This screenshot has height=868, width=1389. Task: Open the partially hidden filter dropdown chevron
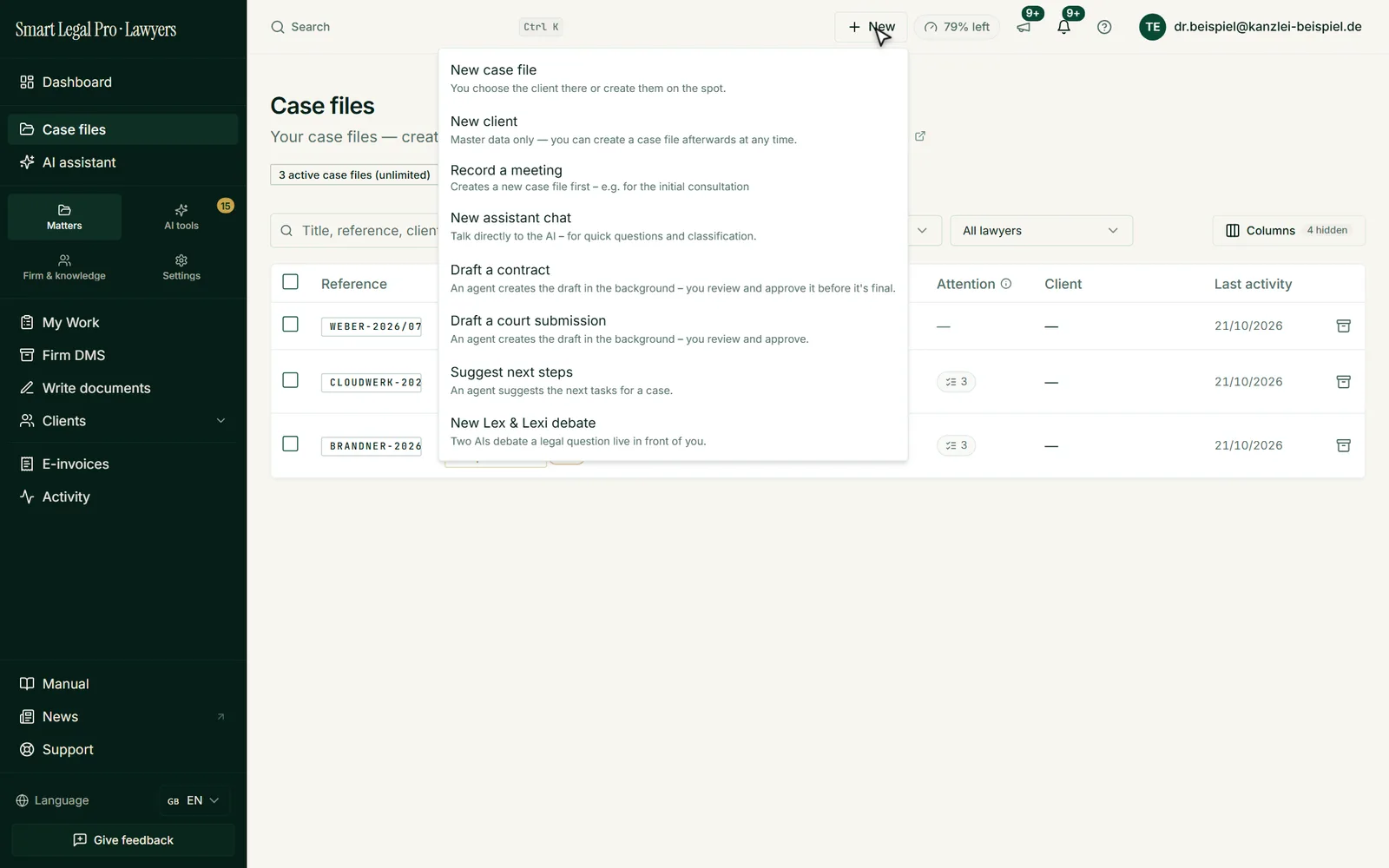[x=922, y=231]
